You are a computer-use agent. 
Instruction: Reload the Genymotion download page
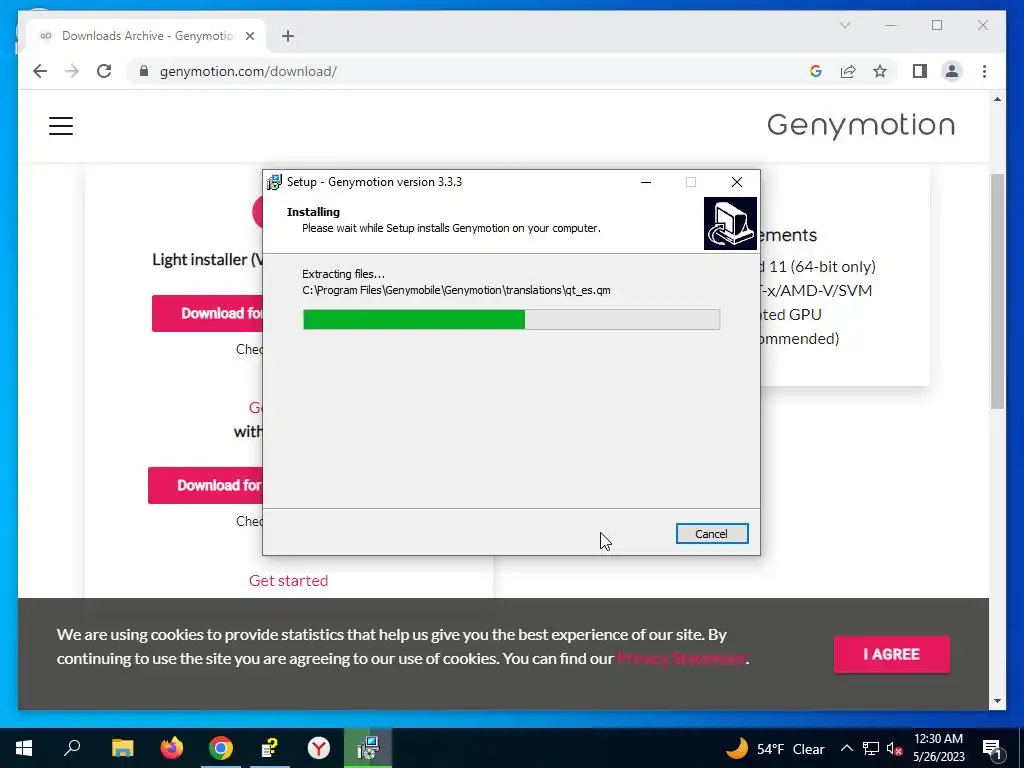coord(104,71)
